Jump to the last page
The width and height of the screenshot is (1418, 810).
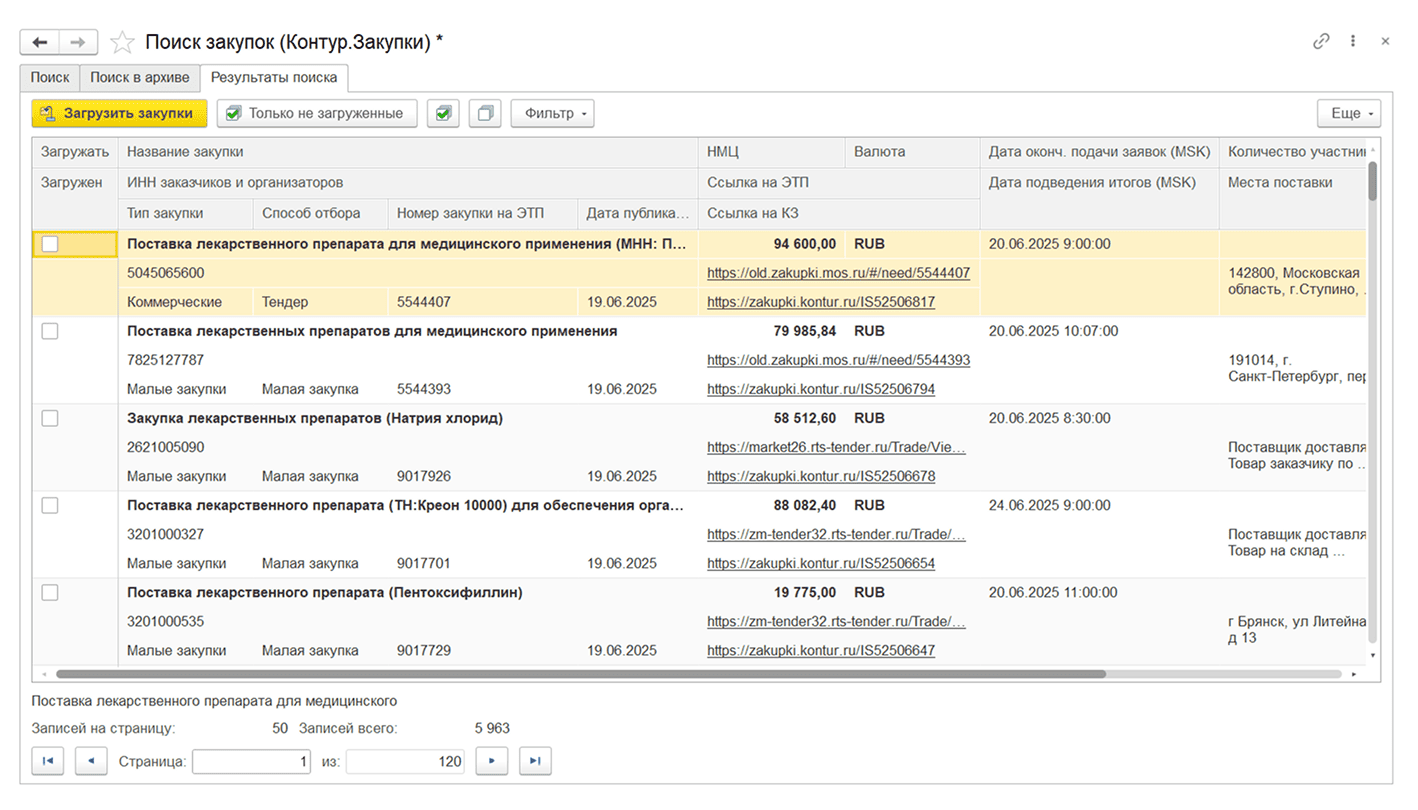535,762
